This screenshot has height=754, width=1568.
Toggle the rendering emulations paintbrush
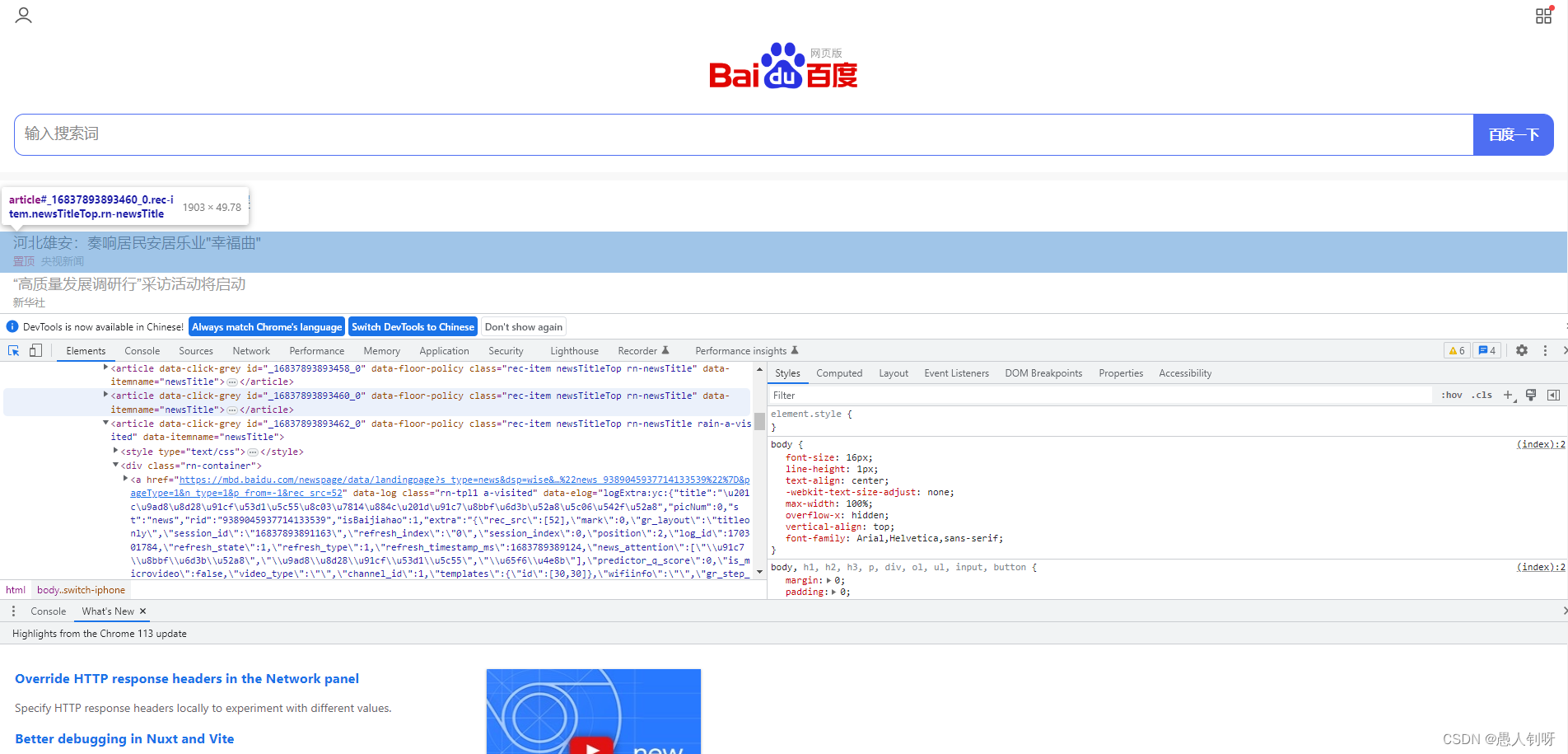point(1531,396)
